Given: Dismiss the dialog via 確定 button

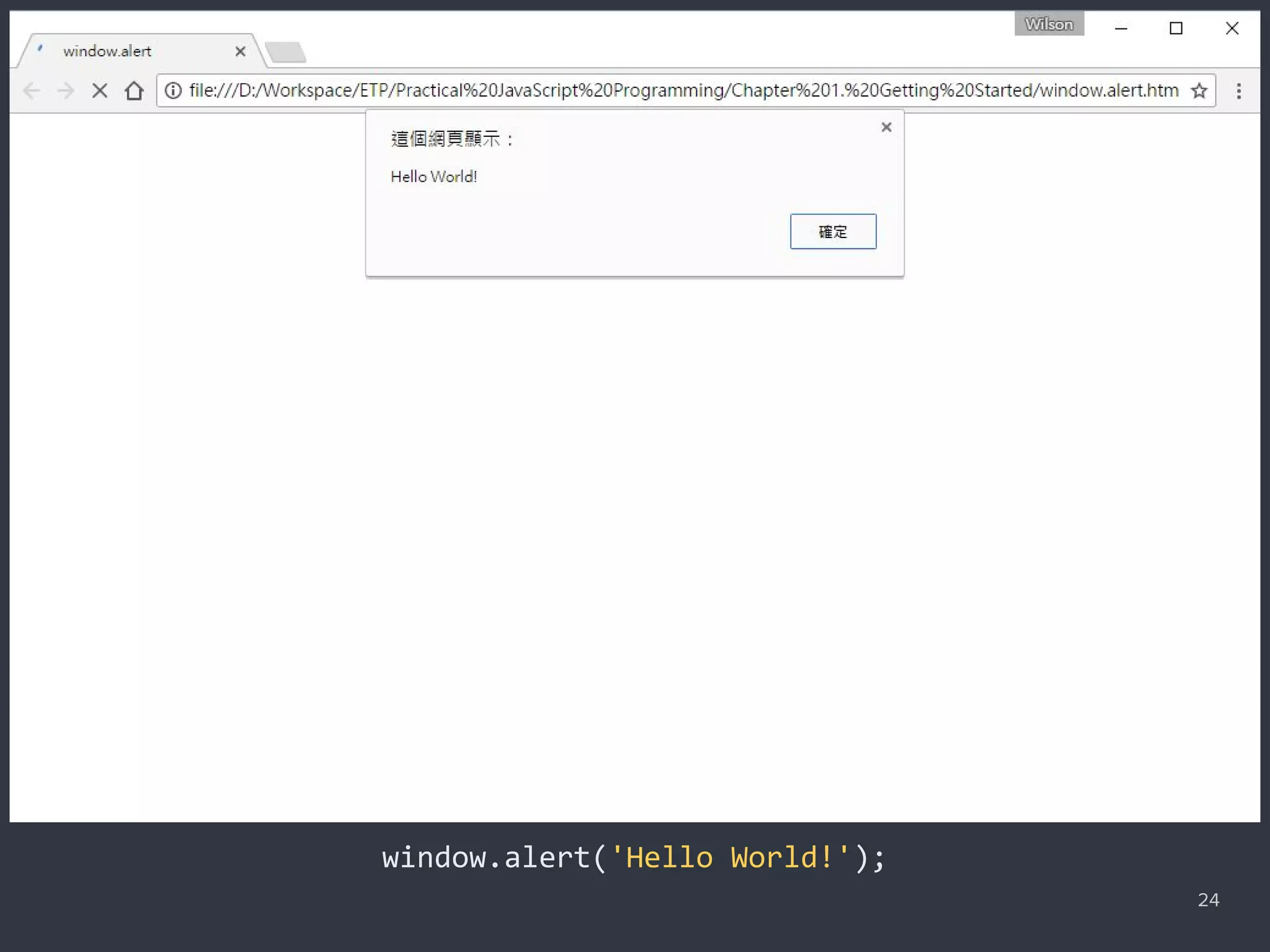Looking at the screenshot, I should (833, 231).
